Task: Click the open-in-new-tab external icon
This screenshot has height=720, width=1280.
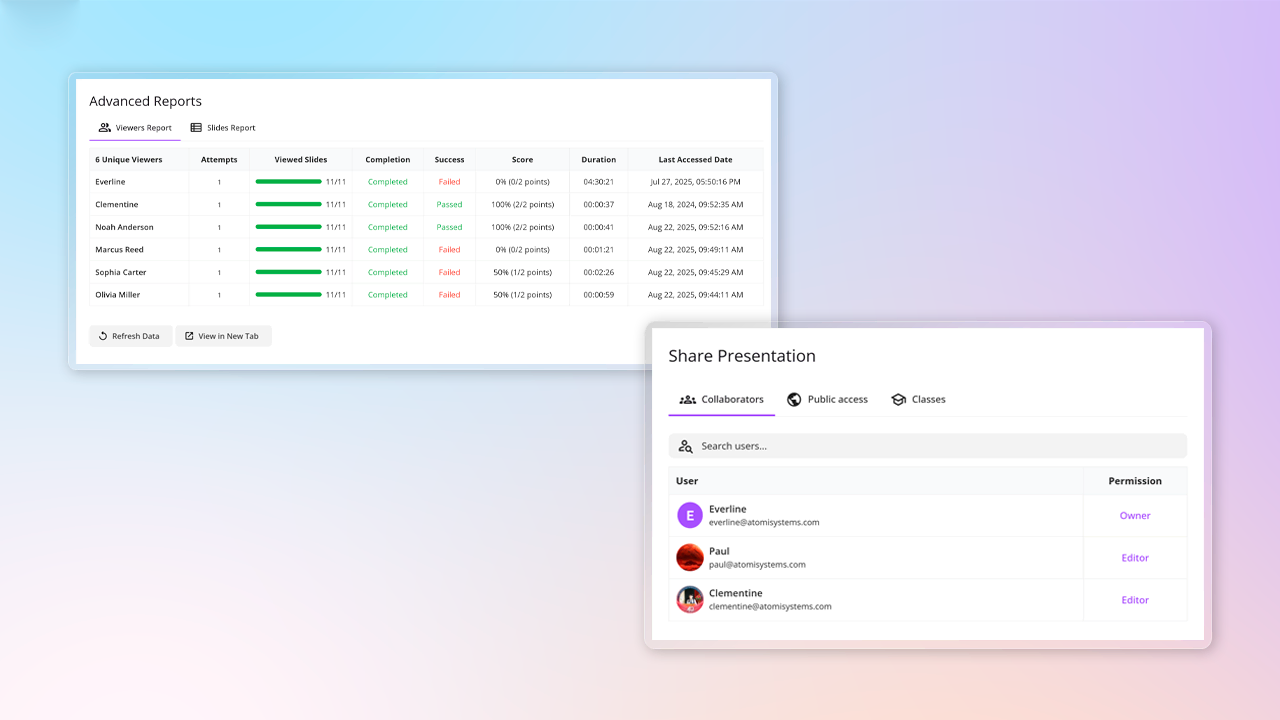Action: click(x=189, y=336)
